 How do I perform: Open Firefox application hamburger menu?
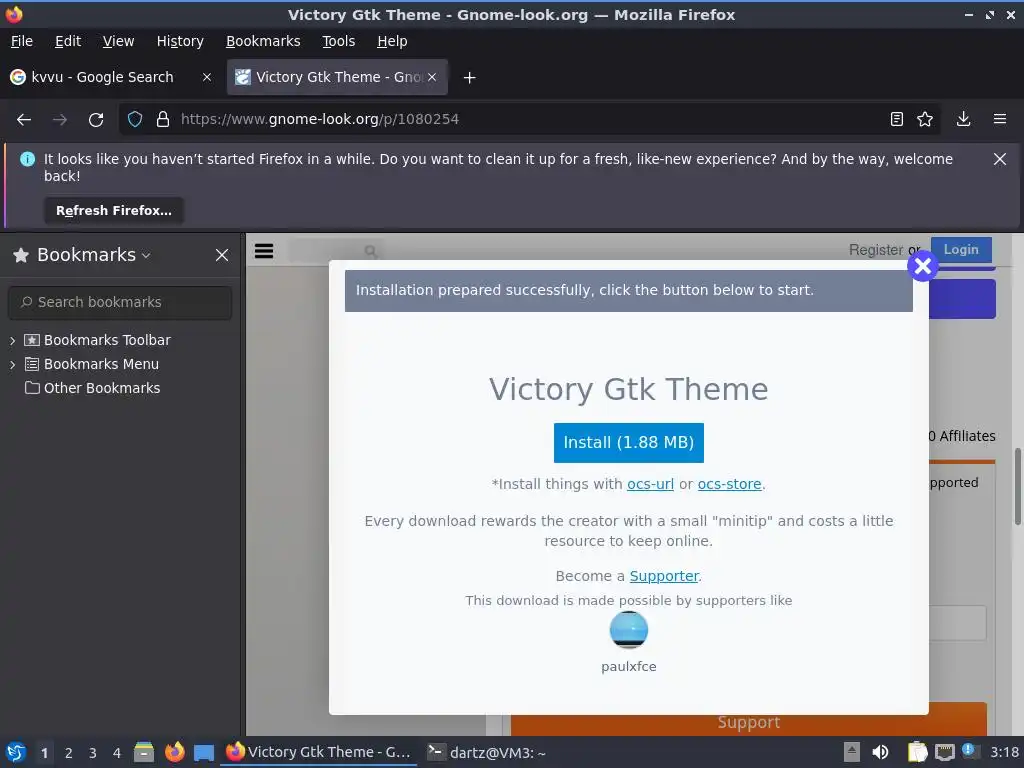1000,120
